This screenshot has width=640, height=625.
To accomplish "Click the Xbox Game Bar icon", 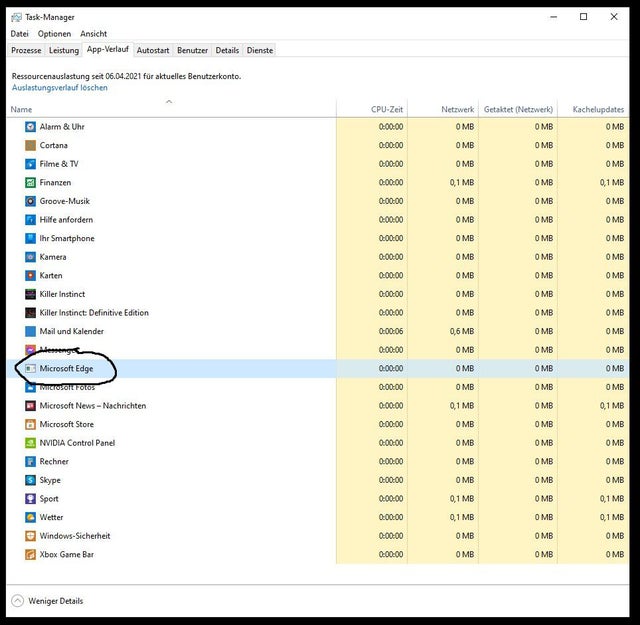I will tap(30, 554).
